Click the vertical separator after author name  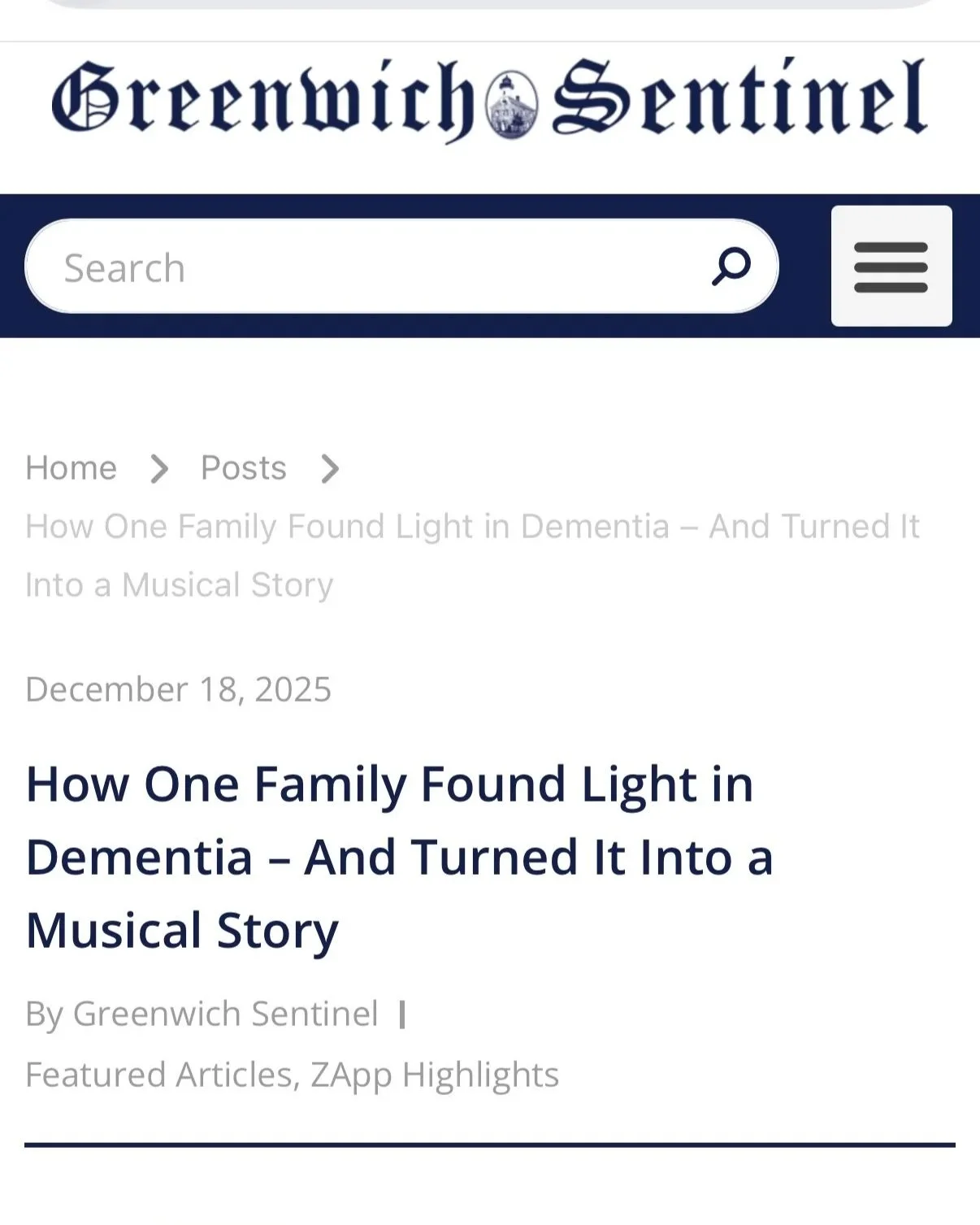click(402, 1014)
